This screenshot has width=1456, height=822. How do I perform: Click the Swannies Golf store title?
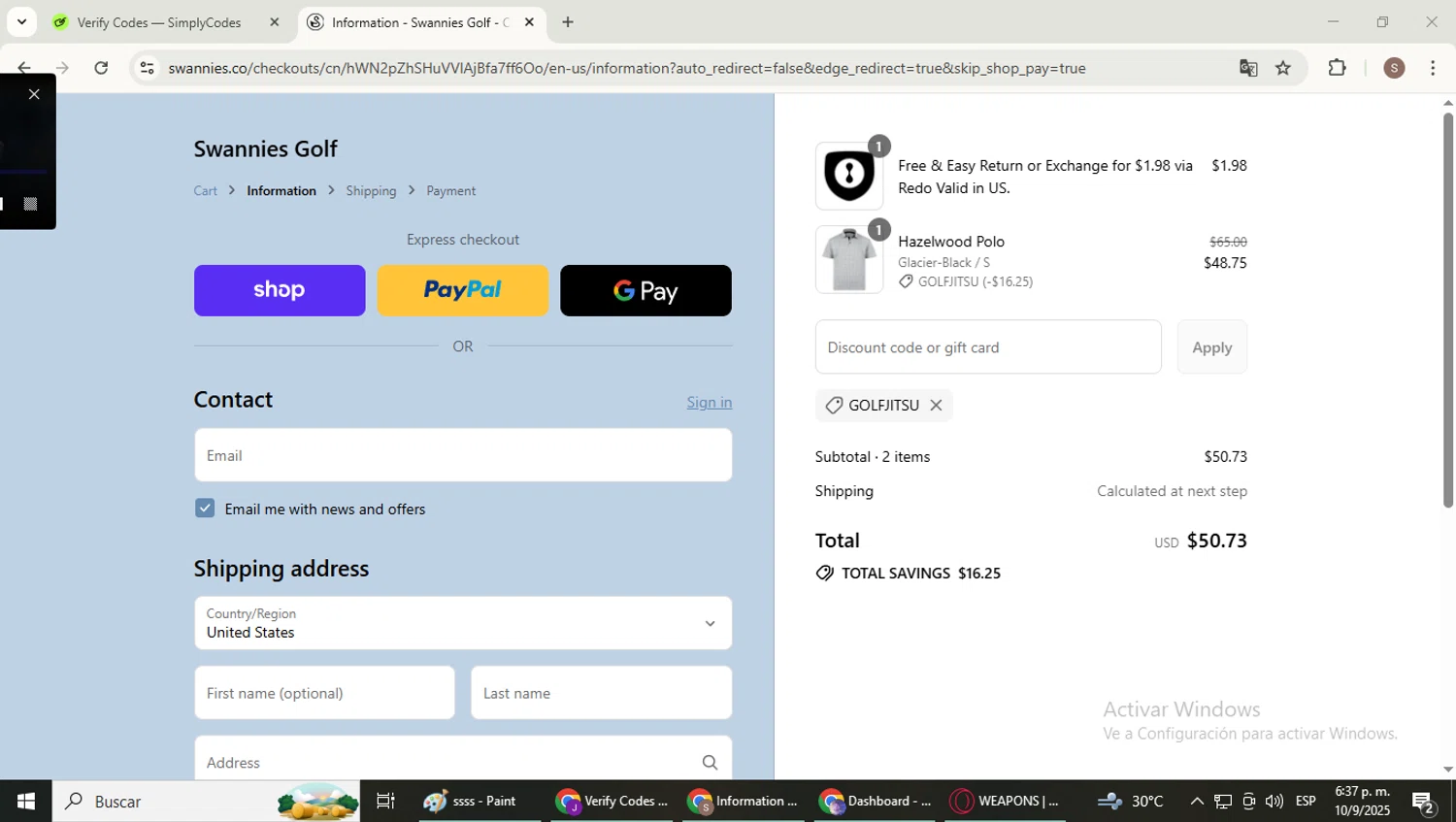(x=266, y=148)
